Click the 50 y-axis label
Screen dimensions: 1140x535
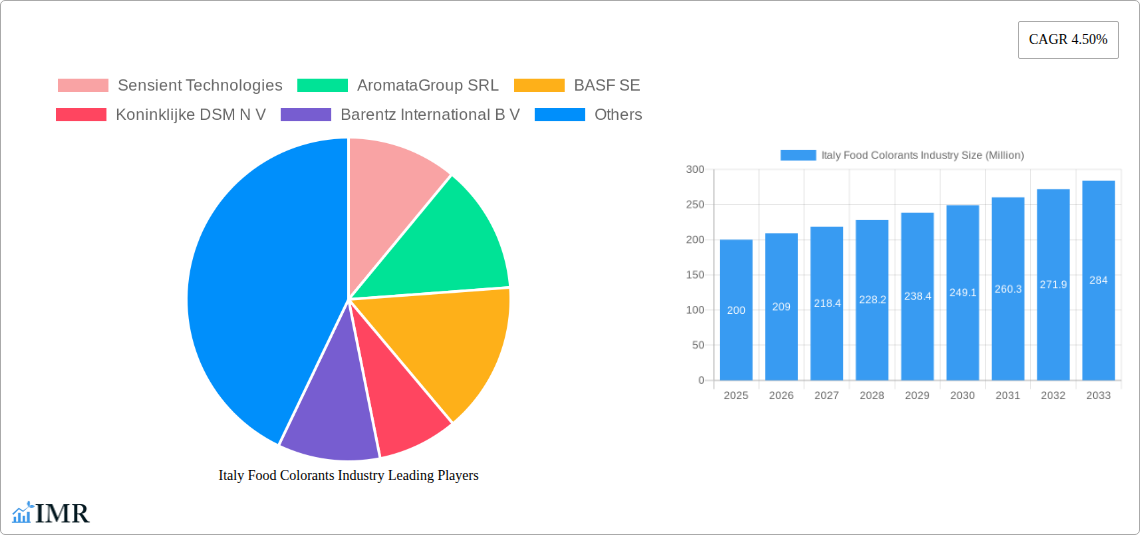pyautogui.click(x=698, y=345)
